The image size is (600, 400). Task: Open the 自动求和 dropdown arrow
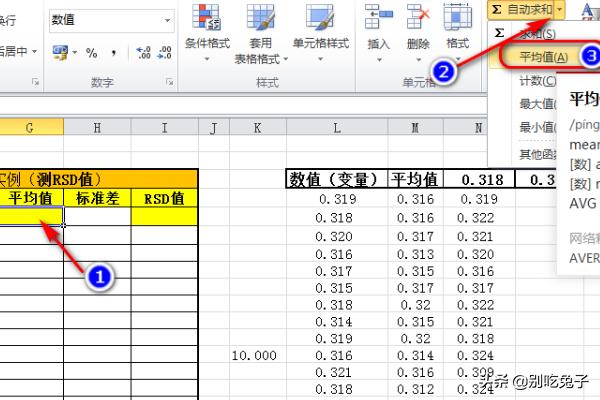[x=559, y=9]
